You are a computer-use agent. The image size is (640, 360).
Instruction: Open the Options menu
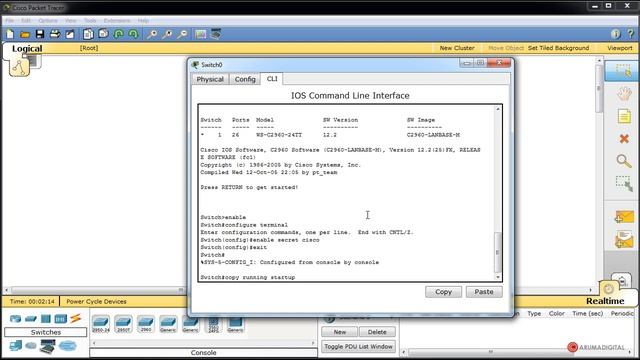tap(48, 20)
